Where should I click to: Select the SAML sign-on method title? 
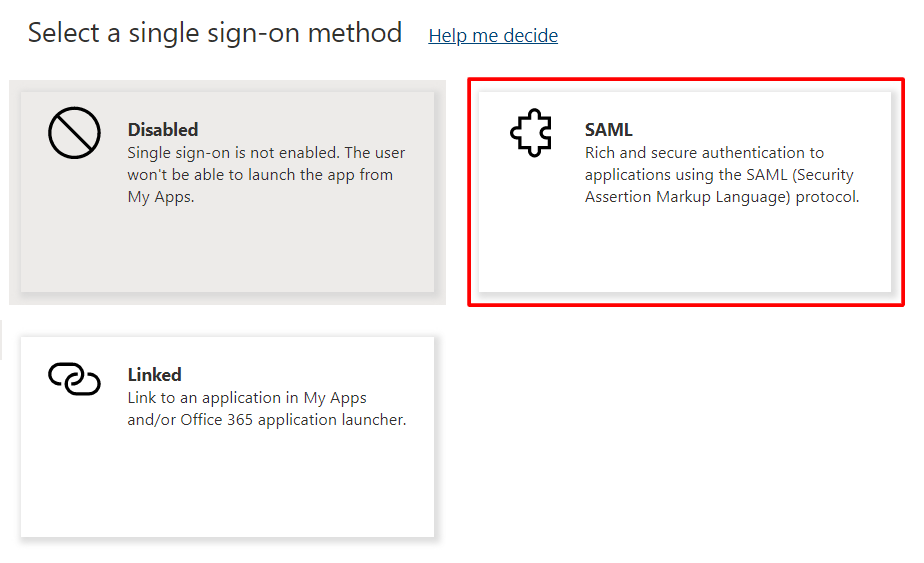click(608, 130)
